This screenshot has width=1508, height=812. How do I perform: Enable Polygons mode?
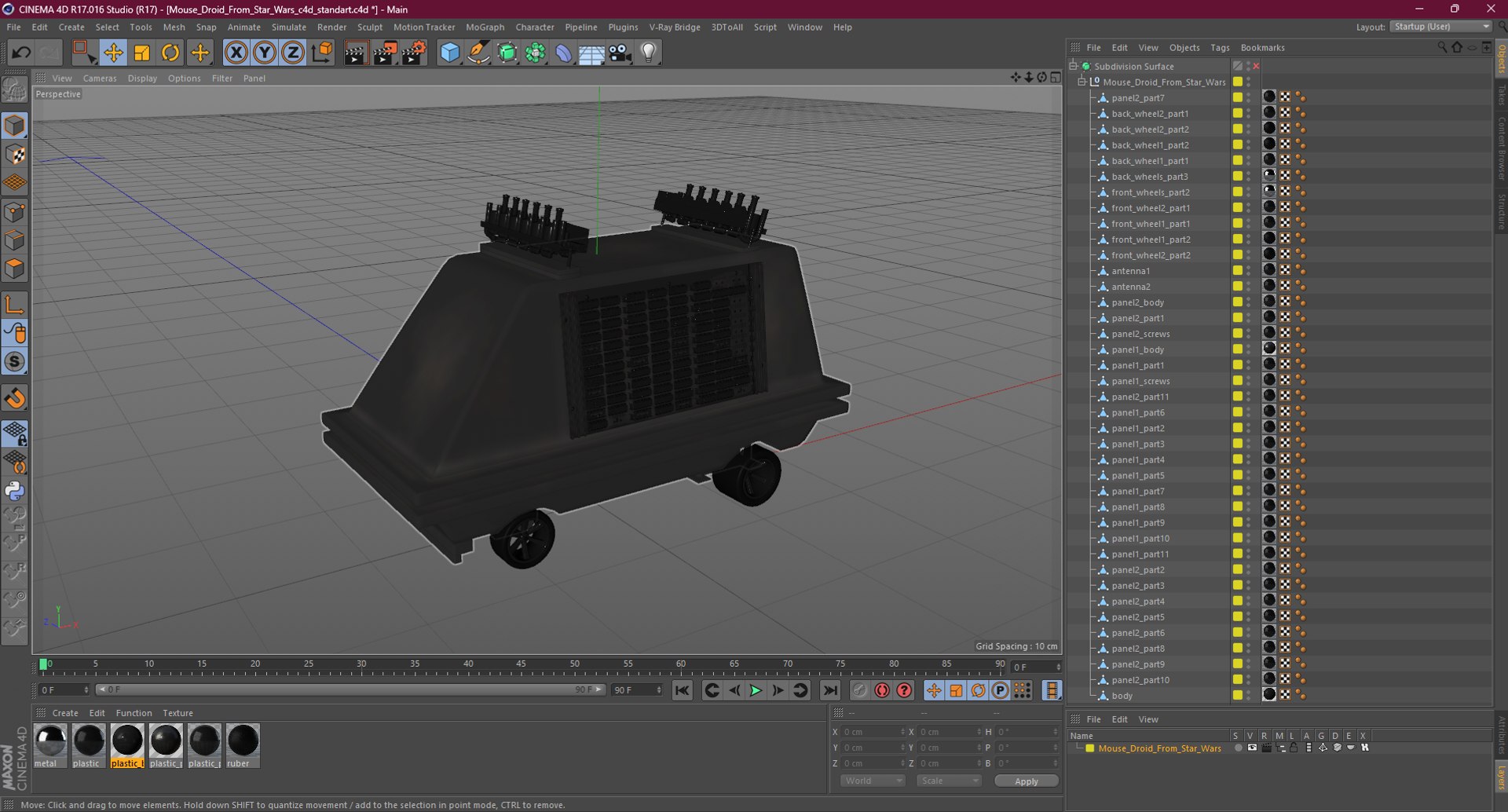point(15,269)
